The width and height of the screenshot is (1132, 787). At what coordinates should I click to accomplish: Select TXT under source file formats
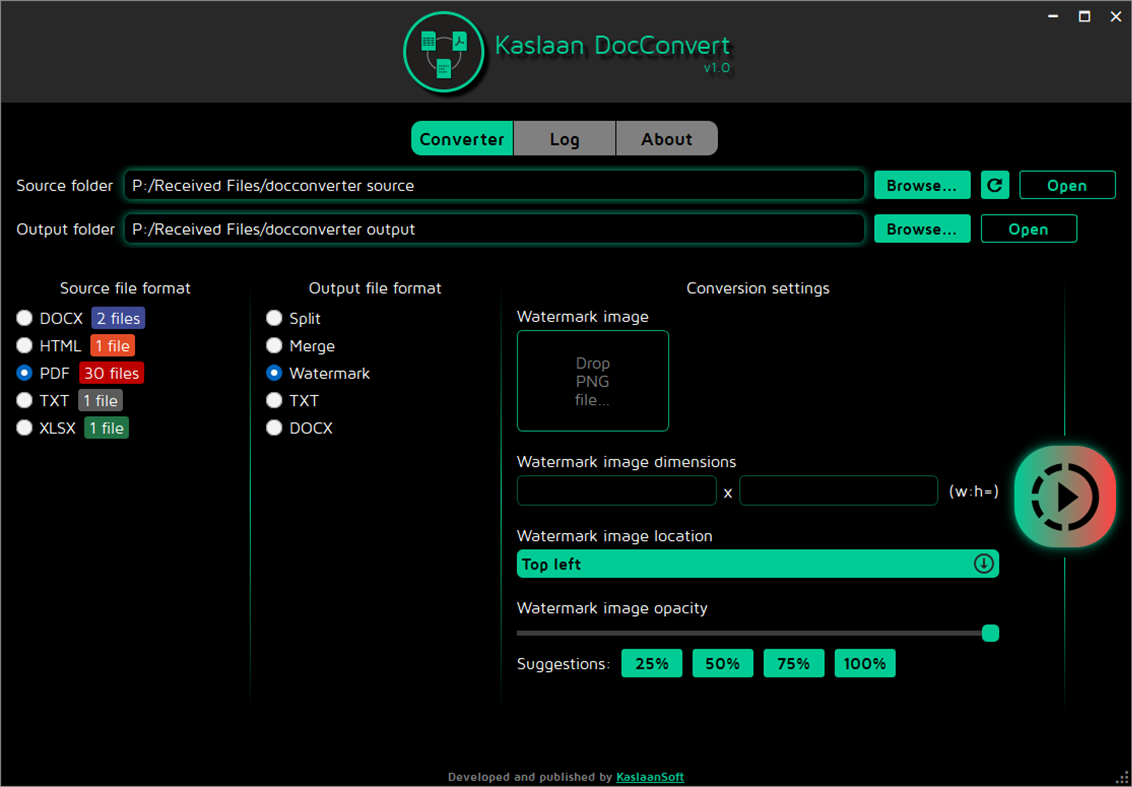point(24,400)
